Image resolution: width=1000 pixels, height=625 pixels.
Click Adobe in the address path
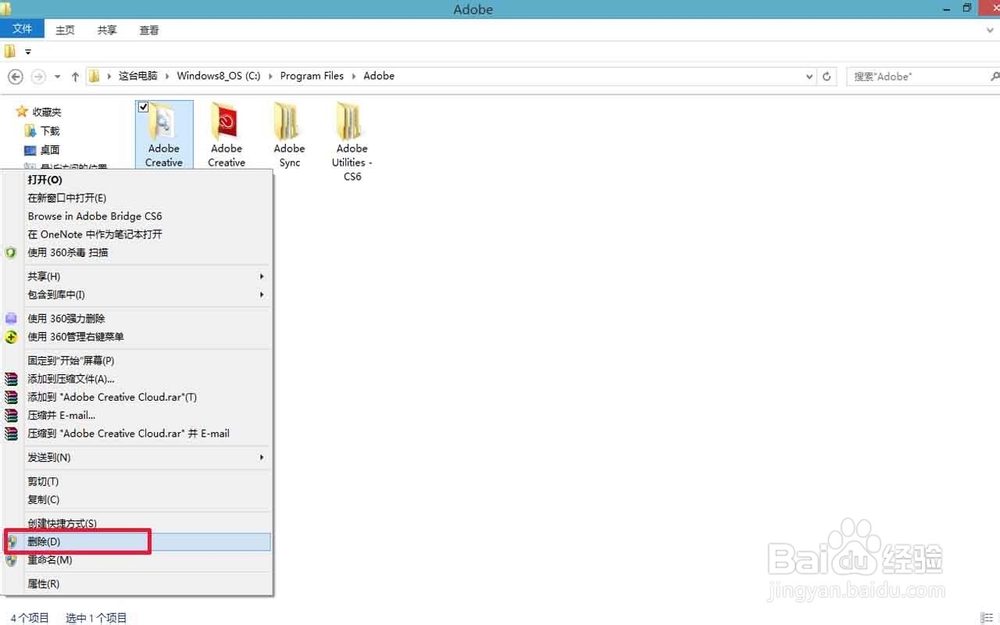[x=379, y=76]
